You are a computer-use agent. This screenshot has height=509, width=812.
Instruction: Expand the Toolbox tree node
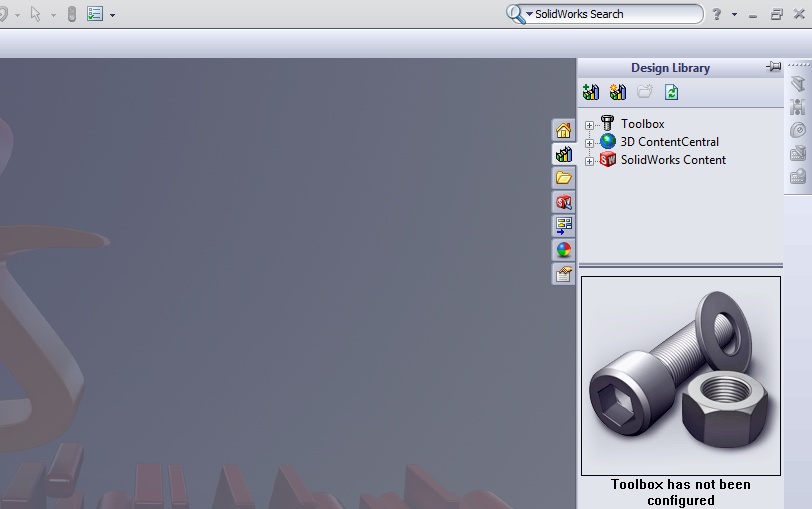pyautogui.click(x=589, y=125)
